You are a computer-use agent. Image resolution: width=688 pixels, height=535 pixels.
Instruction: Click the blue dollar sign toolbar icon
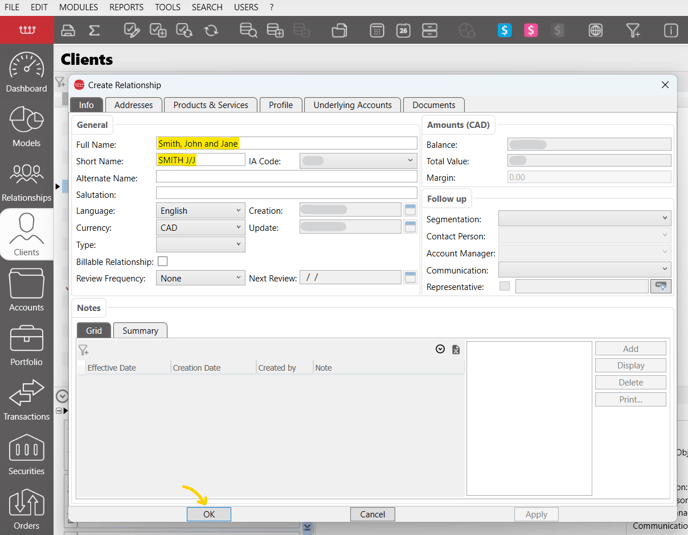point(504,31)
